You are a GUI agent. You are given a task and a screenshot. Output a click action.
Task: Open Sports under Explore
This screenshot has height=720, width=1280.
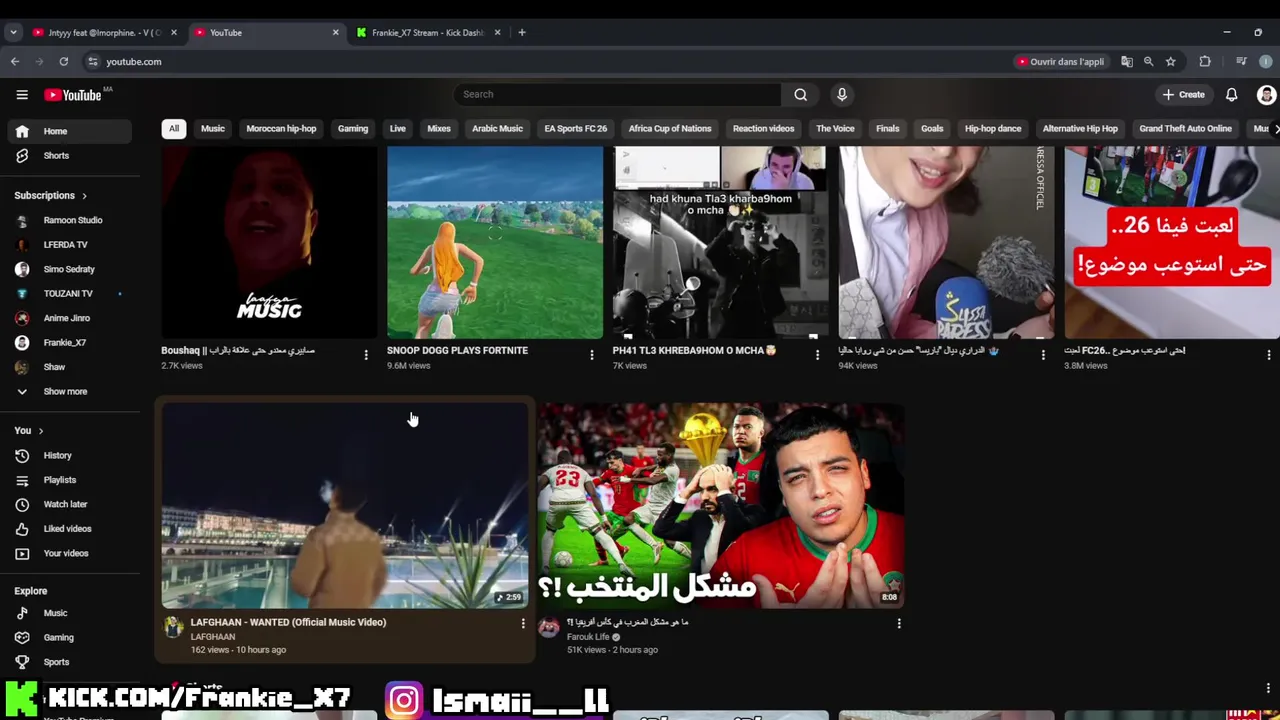point(69,662)
